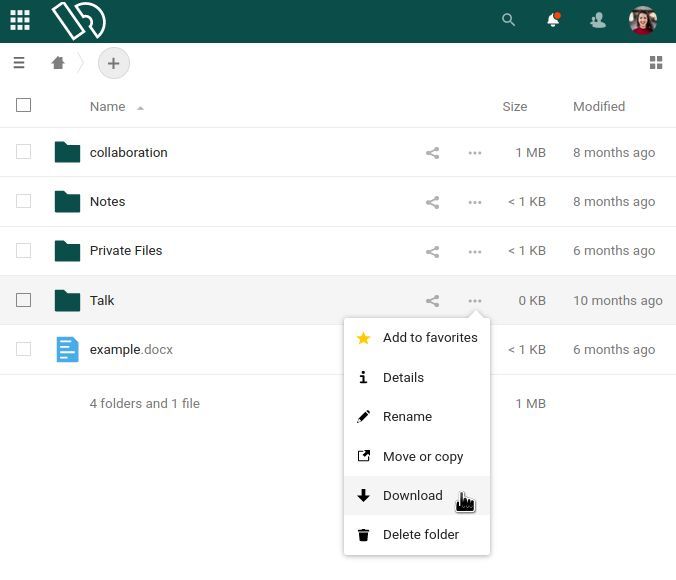Share the collaboration folder

(432, 153)
